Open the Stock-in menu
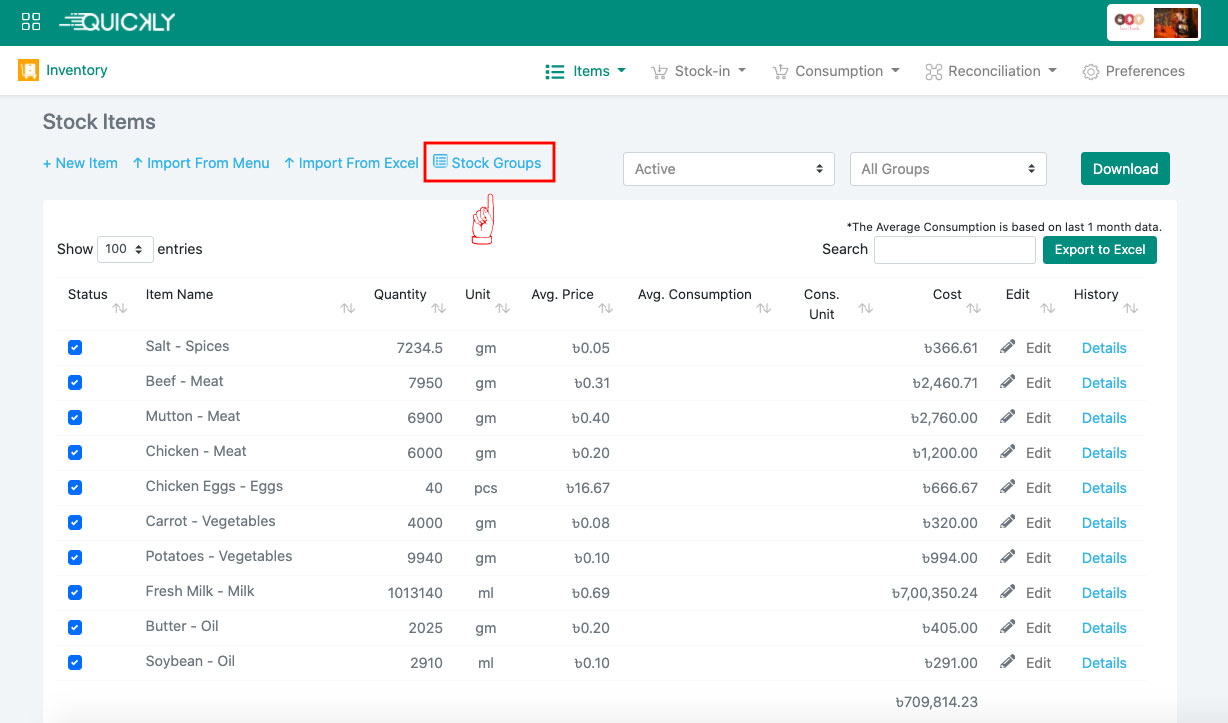 (x=699, y=71)
